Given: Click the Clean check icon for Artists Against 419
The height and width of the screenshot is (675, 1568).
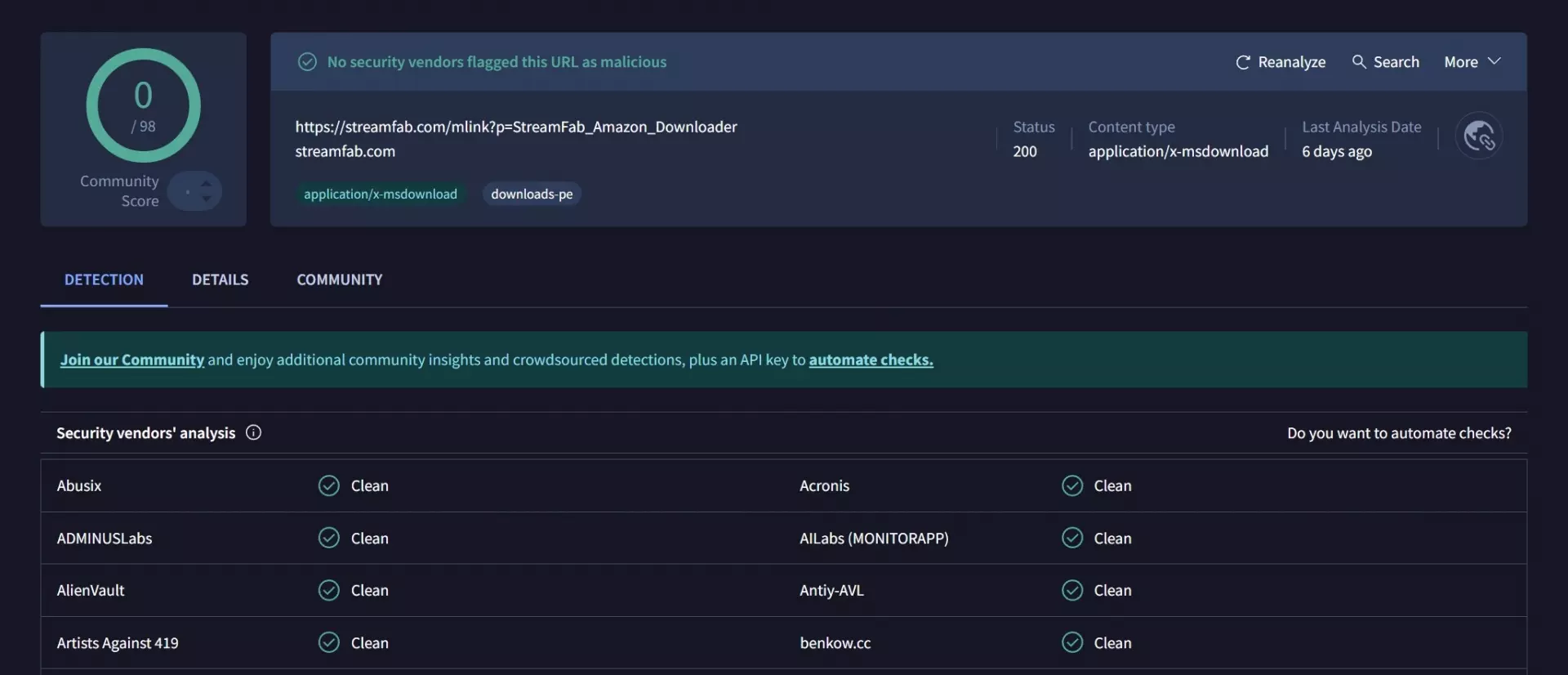Looking at the screenshot, I should pyautogui.click(x=328, y=642).
